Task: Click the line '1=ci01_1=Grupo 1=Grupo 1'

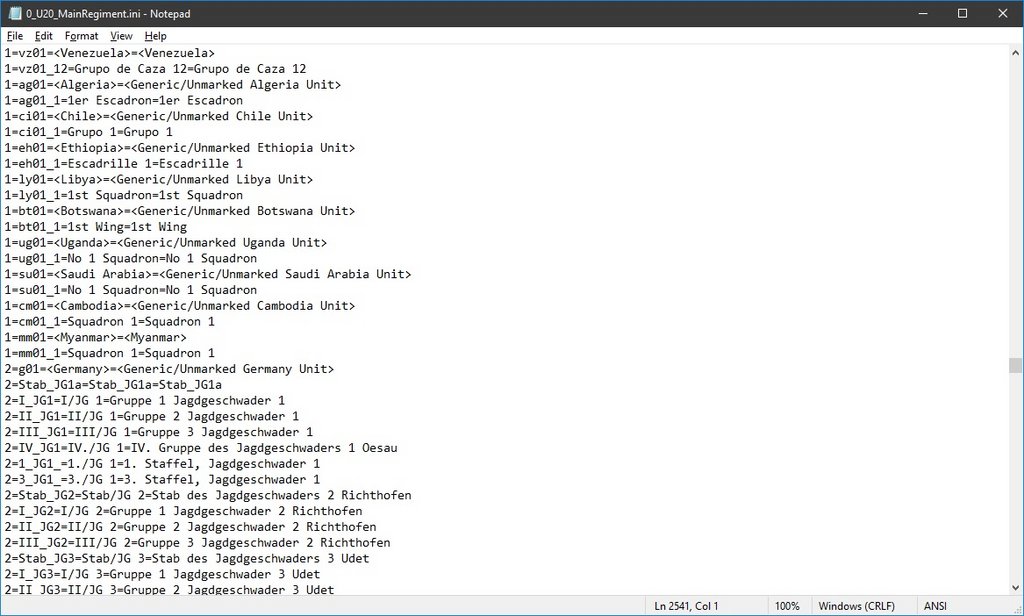Action: coord(89,132)
